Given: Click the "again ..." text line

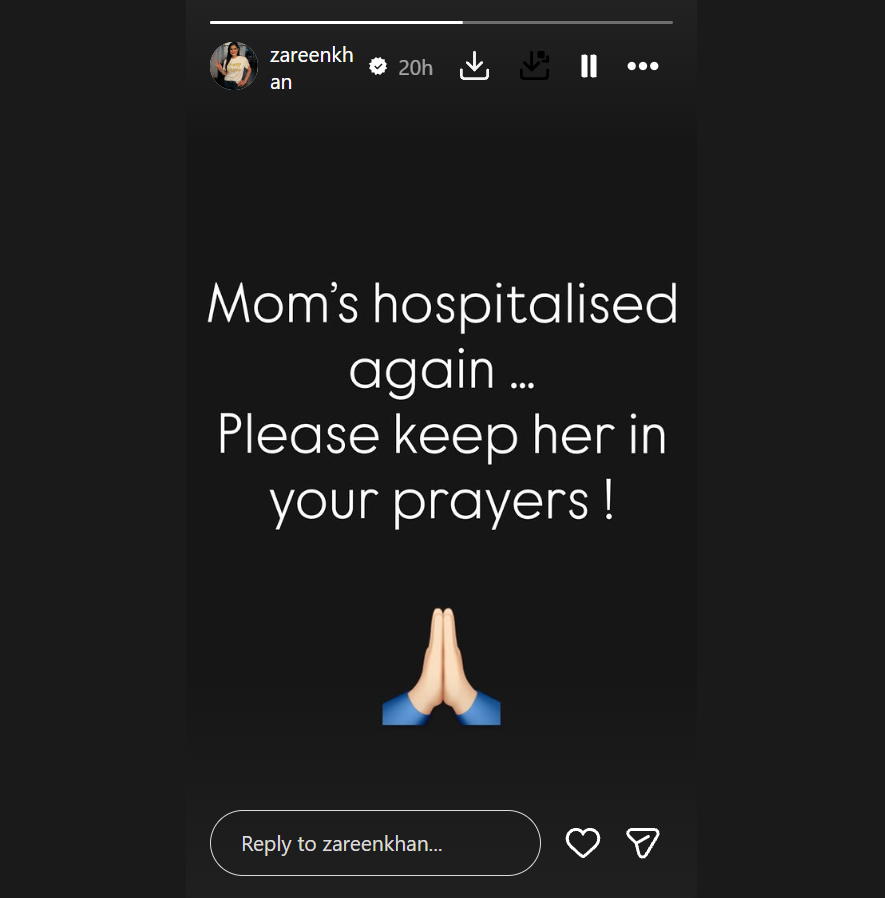Looking at the screenshot, I should tap(442, 371).
